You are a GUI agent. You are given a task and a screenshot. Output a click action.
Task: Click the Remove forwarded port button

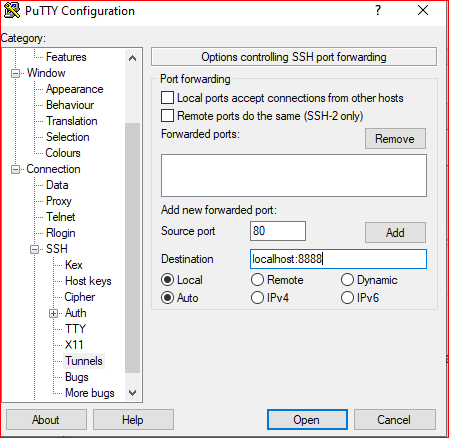pyautogui.click(x=395, y=139)
